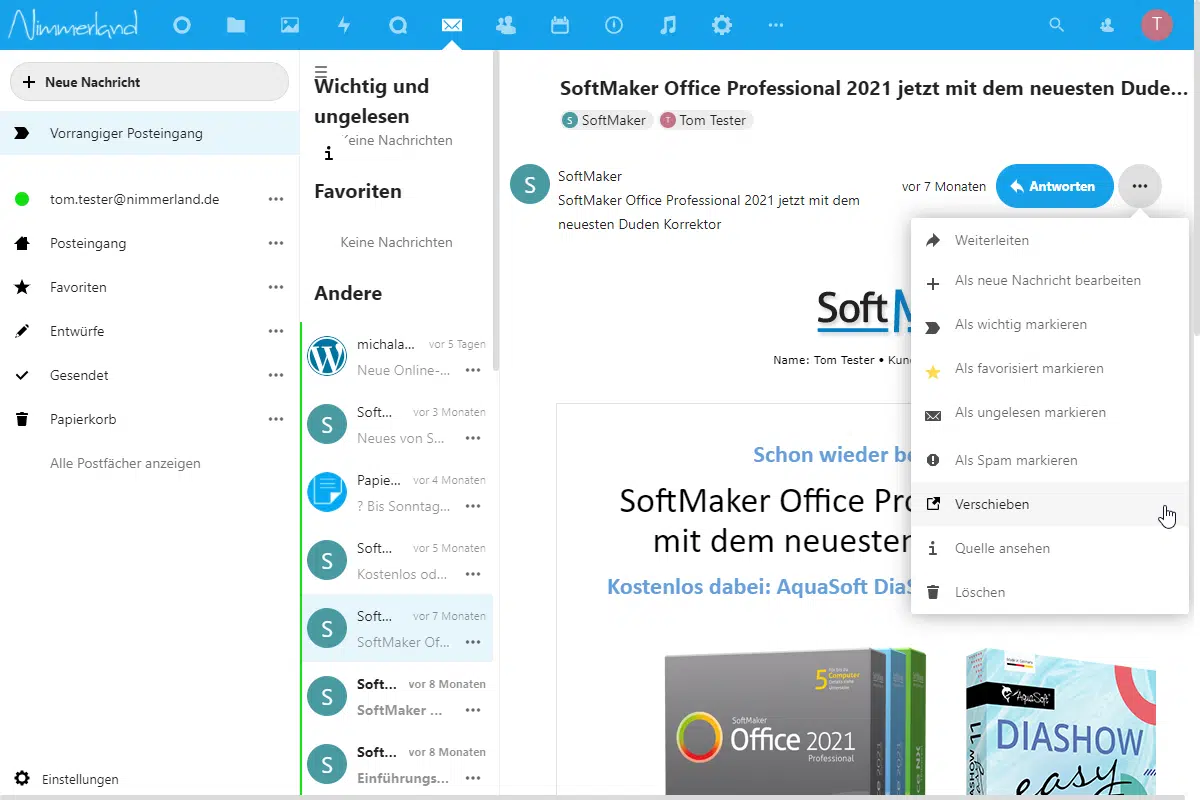Click the message list scrollbar
This screenshot has height=800, width=1200.
(x=496, y=210)
